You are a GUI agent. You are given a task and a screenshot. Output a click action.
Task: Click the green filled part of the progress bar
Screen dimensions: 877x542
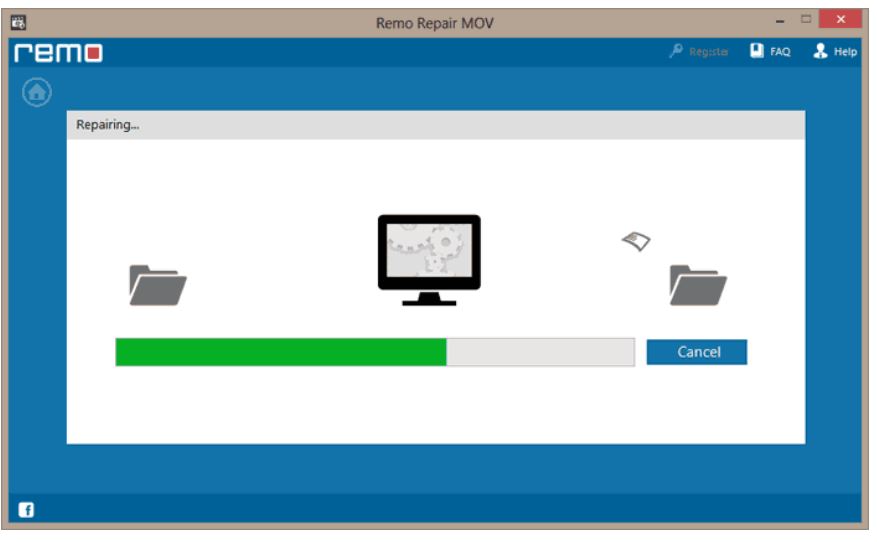pyautogui.click(x=280, y=352)
